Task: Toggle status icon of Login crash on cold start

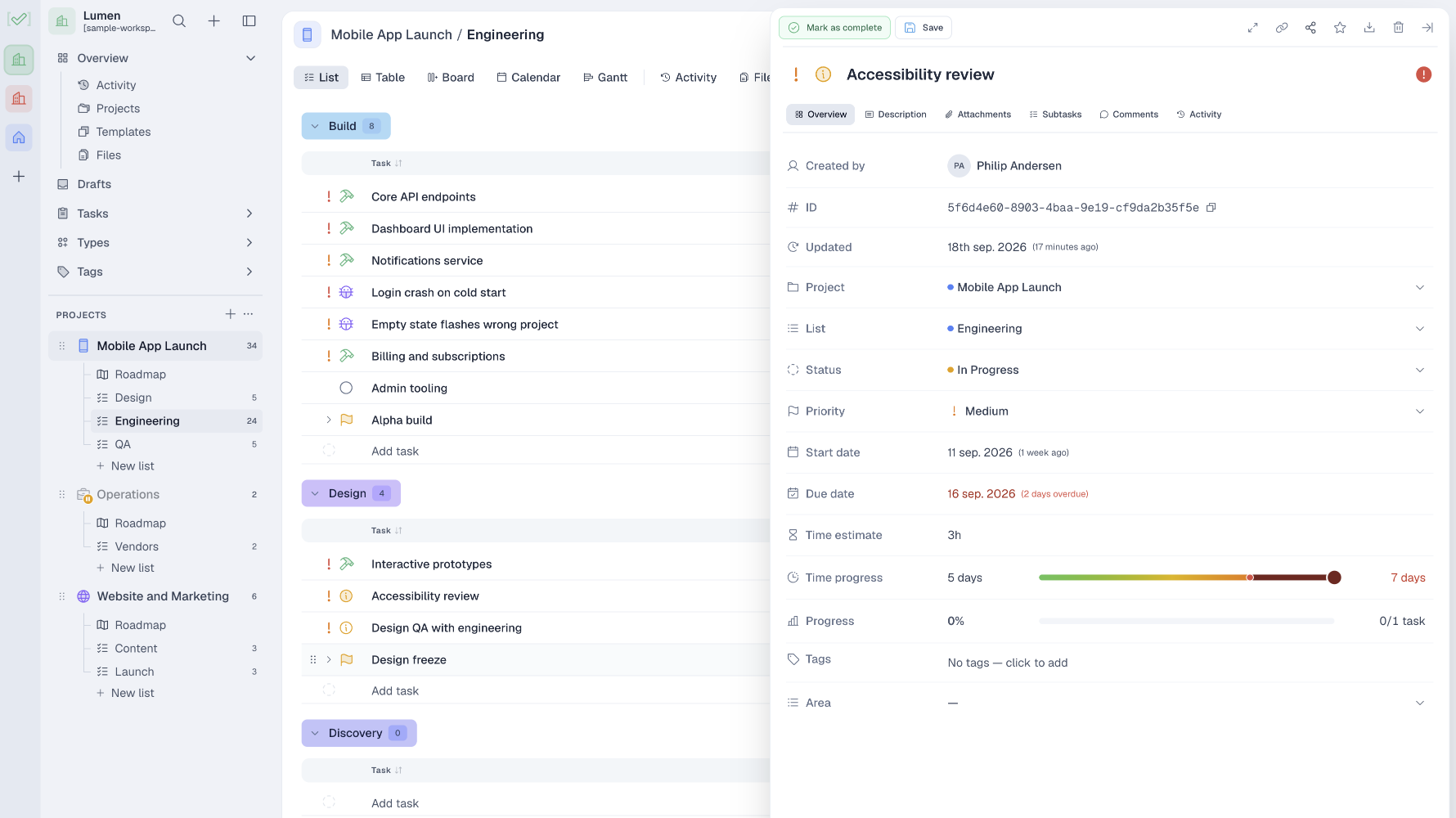Action: pos(346,292)
